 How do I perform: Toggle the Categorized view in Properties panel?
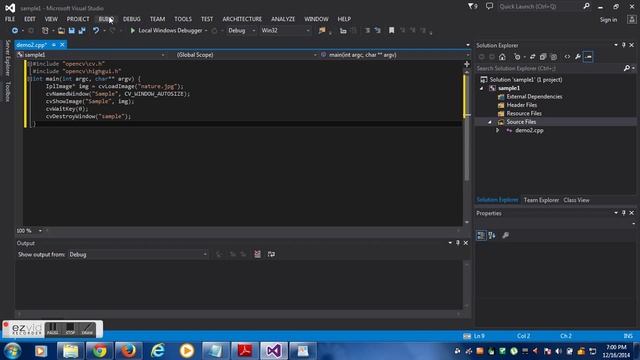[x=481, y=235]
